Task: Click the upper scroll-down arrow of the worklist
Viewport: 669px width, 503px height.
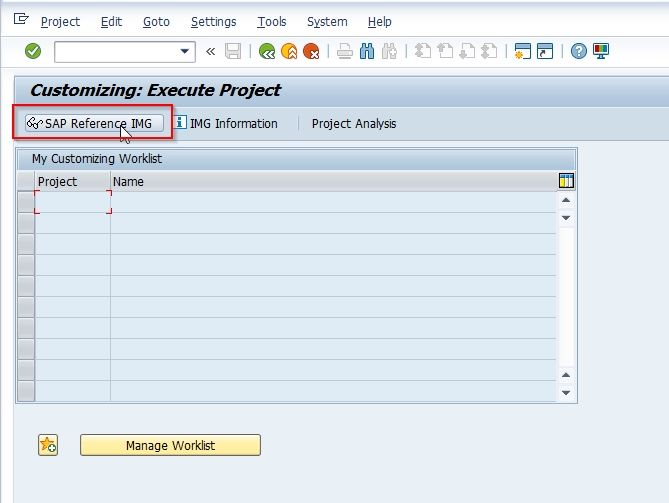Action: [x=566, y=218]
